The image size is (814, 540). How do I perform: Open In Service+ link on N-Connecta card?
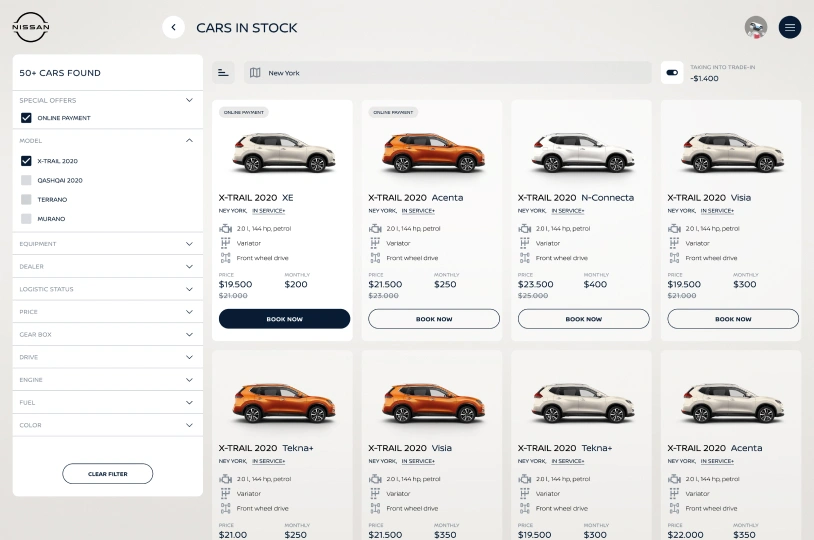click(568, 211)
